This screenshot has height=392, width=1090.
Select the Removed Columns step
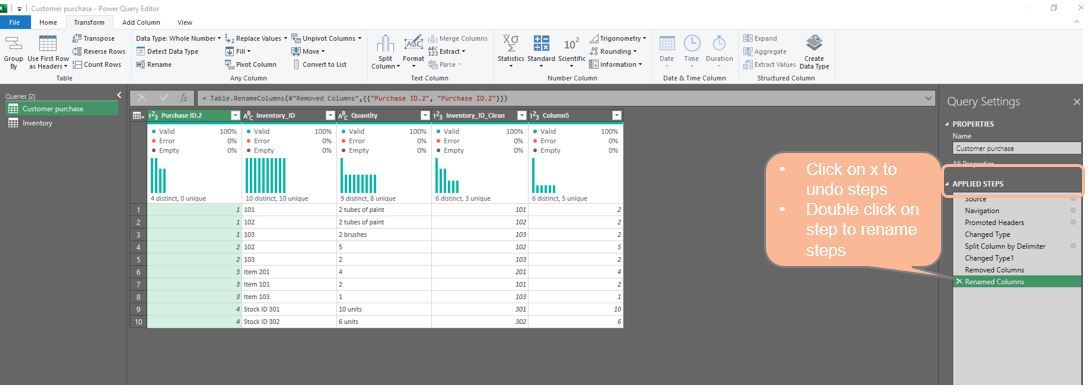[x=994, y=270]
